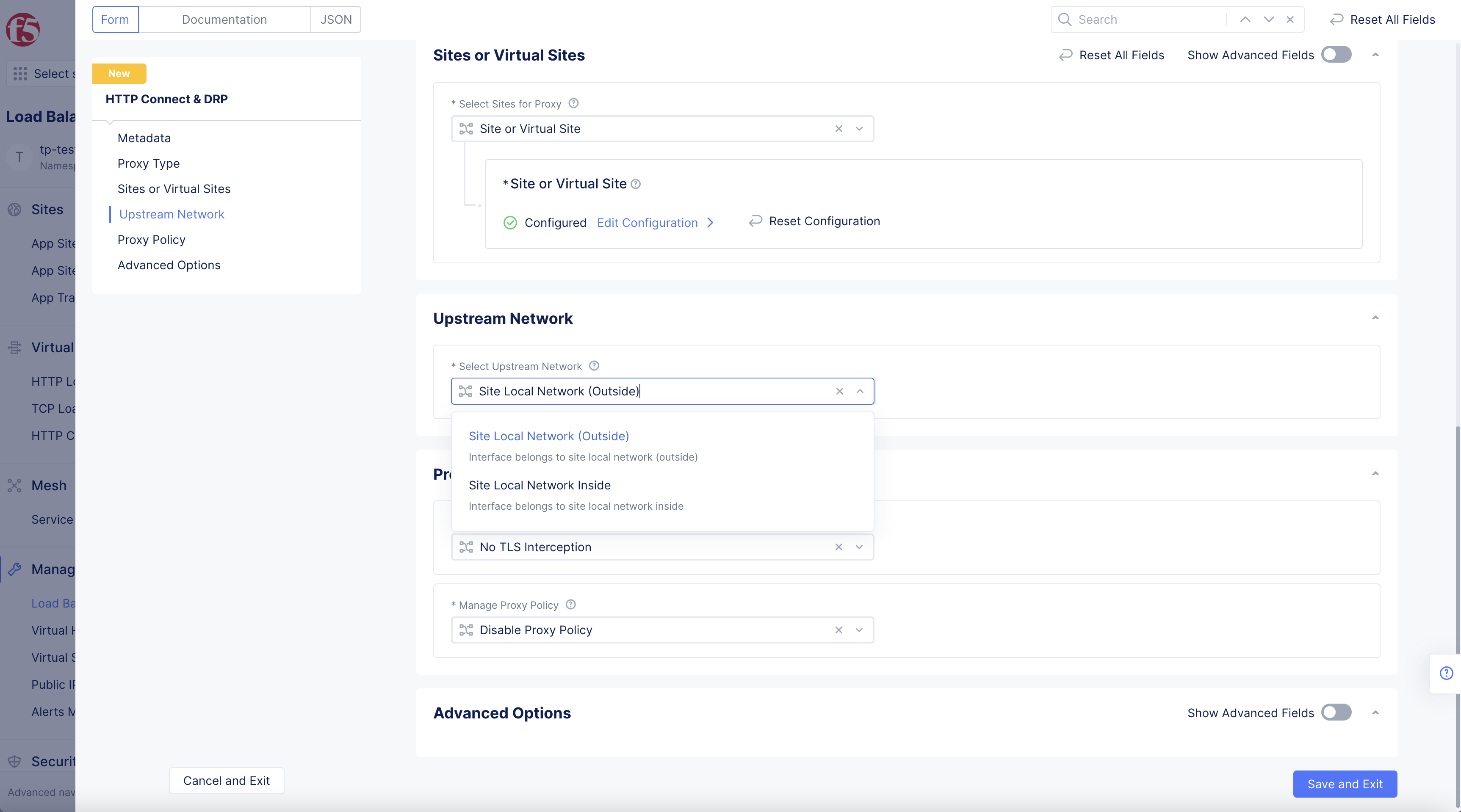Open the Documentation tab
Image resolution: width=1461 pixels, height=812 pixels.
pos(224,19)
